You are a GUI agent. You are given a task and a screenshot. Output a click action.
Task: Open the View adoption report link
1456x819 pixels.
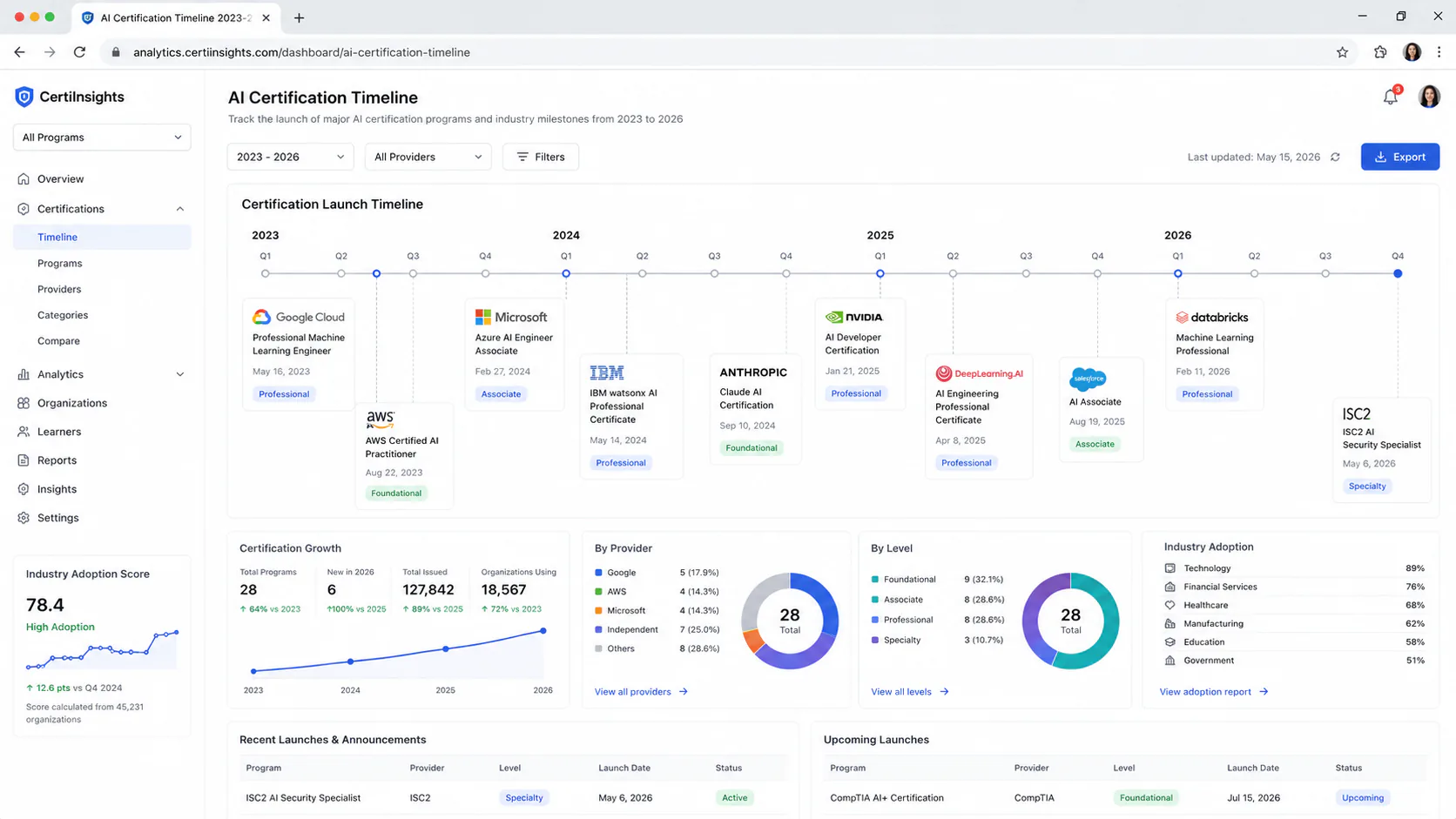1214,692
